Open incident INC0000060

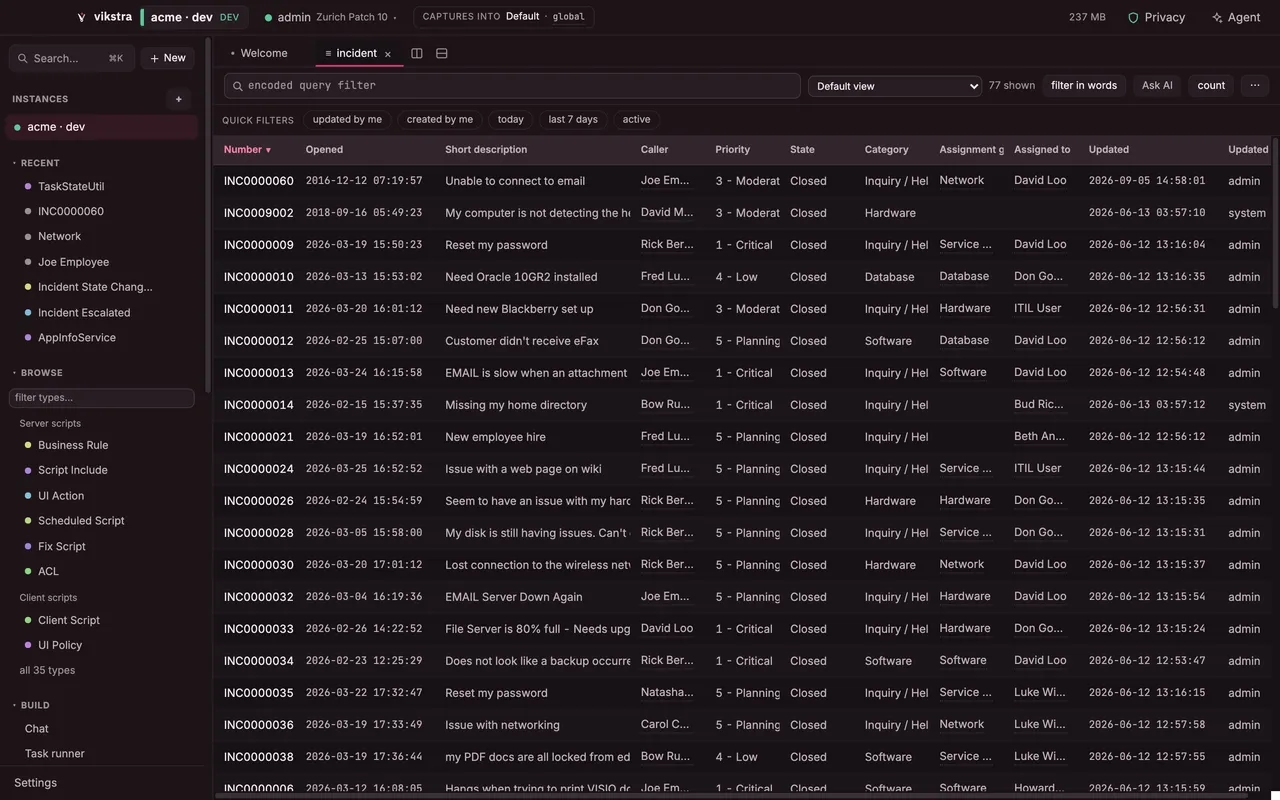259,181
